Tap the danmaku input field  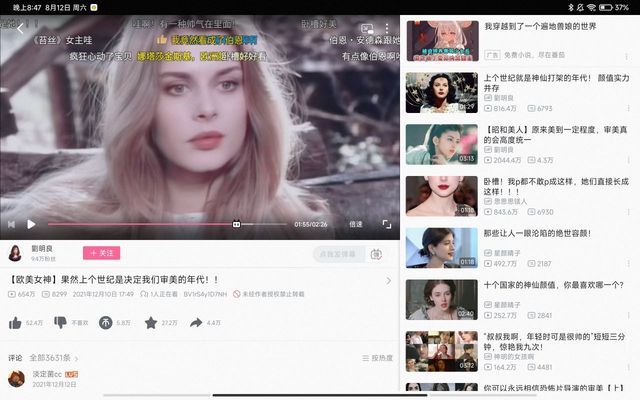339,254
